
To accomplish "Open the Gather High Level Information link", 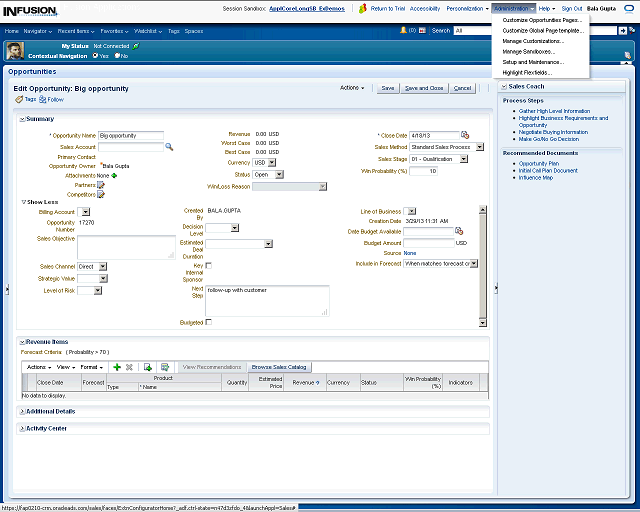I will pos(554,111).
